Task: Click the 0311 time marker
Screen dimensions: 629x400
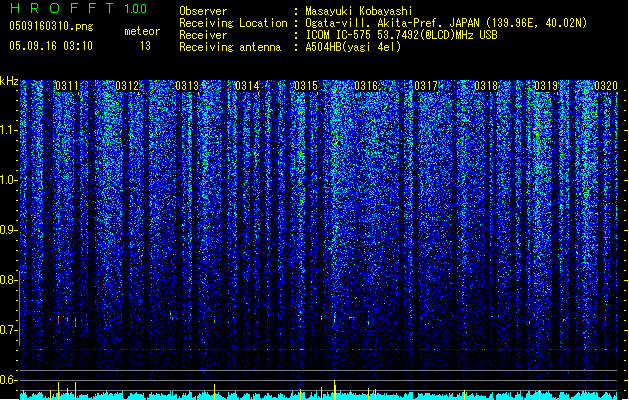Action: click(x=67, y=86)
